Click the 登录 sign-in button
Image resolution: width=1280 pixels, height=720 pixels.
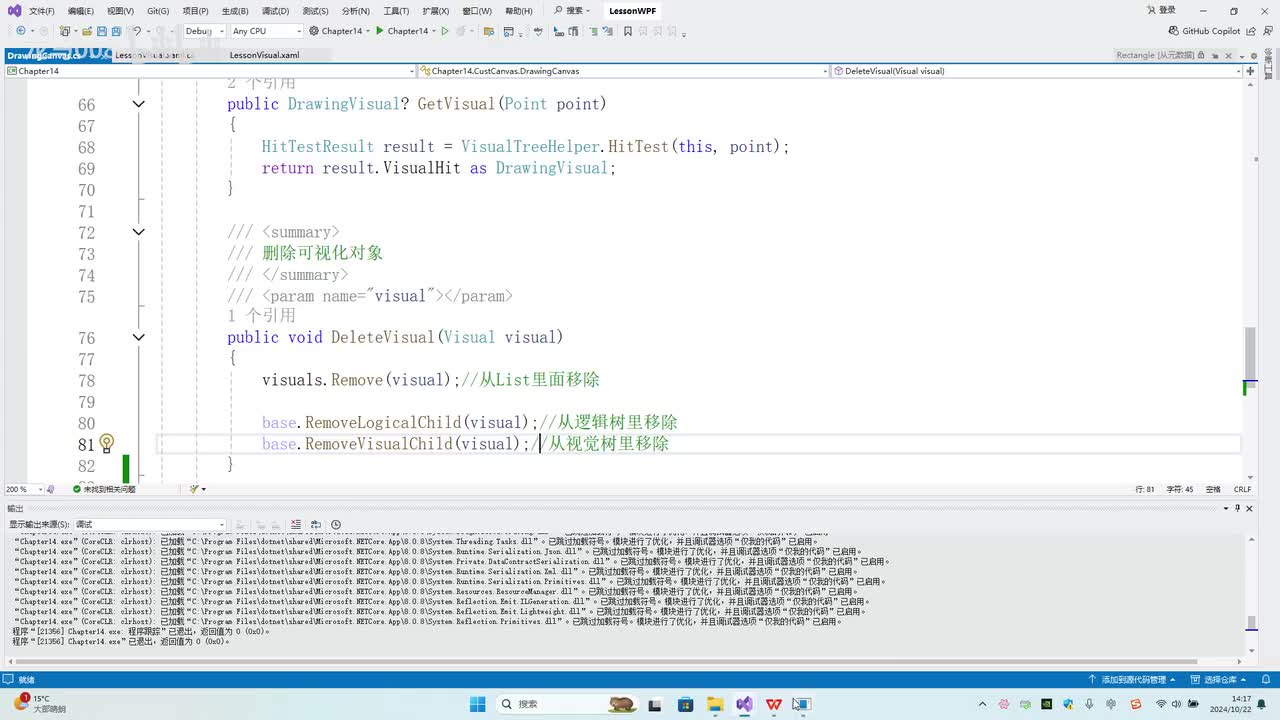1162,11
